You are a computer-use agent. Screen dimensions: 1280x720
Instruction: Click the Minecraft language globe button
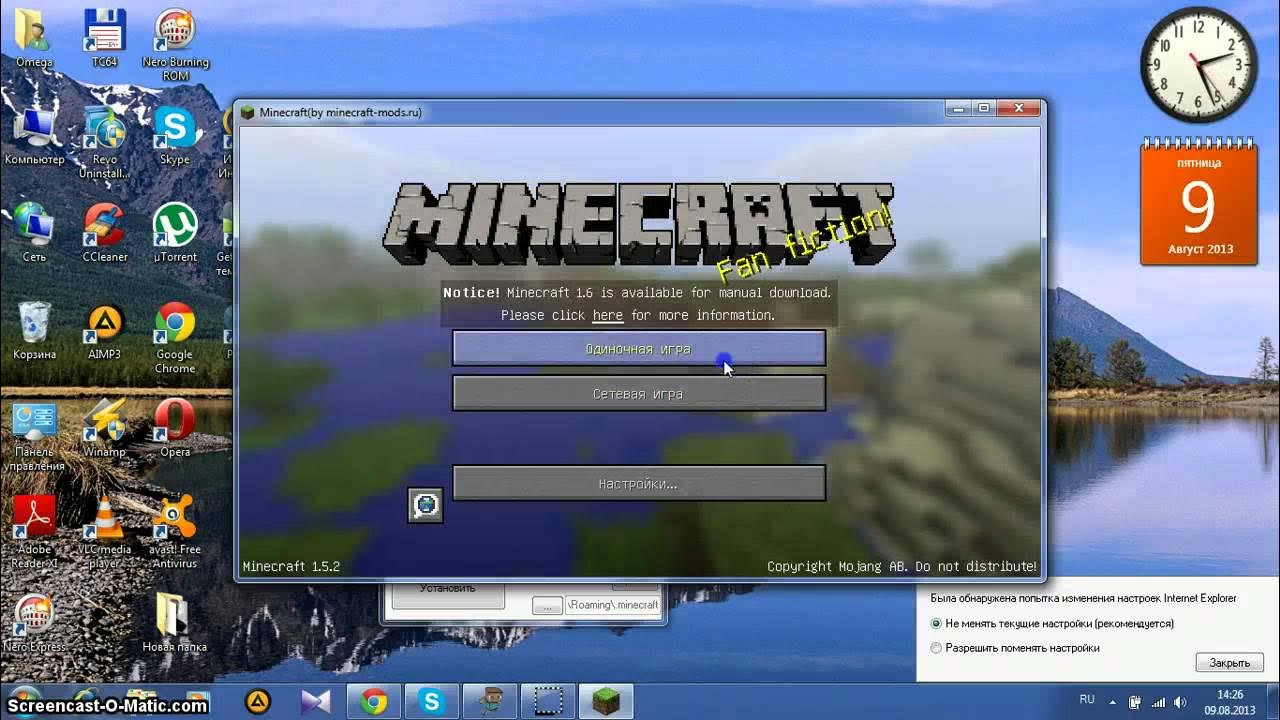coord(426,505)
